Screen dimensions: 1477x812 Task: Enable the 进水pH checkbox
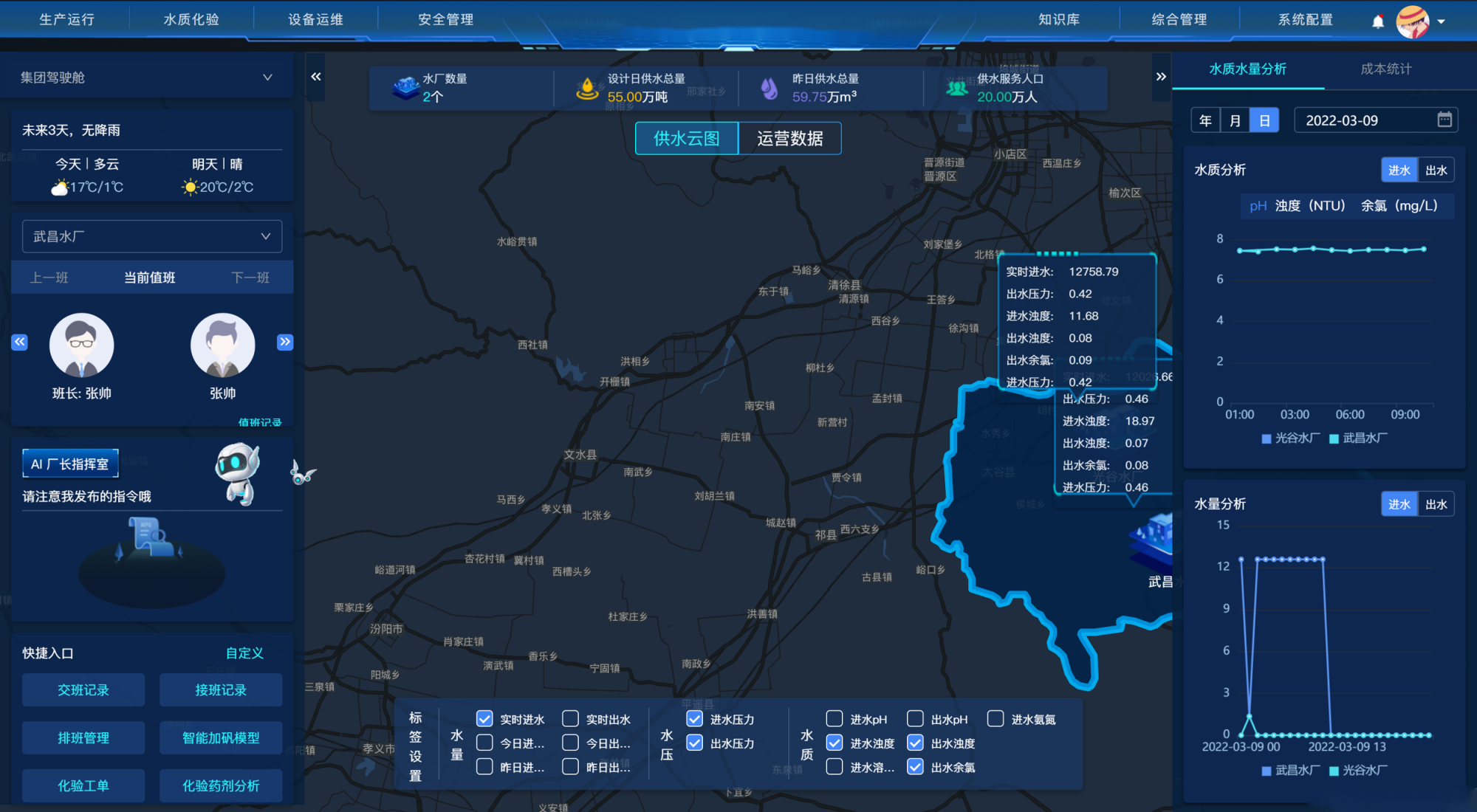[x=835, y=719]
